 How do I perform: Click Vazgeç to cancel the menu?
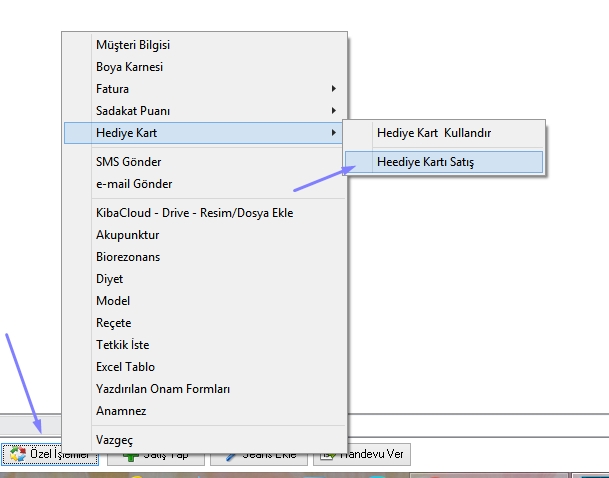(x=114, y=440)
